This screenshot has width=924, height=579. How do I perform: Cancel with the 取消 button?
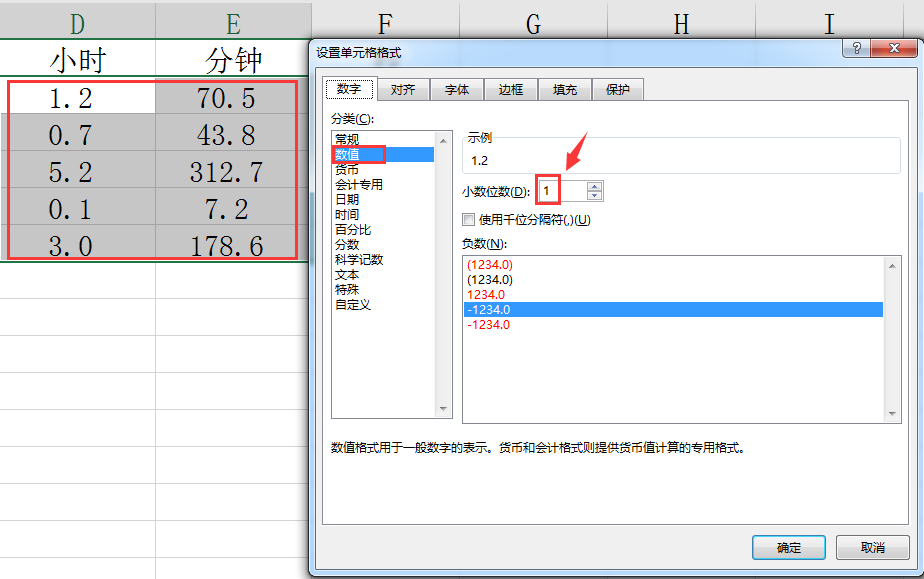872,548
